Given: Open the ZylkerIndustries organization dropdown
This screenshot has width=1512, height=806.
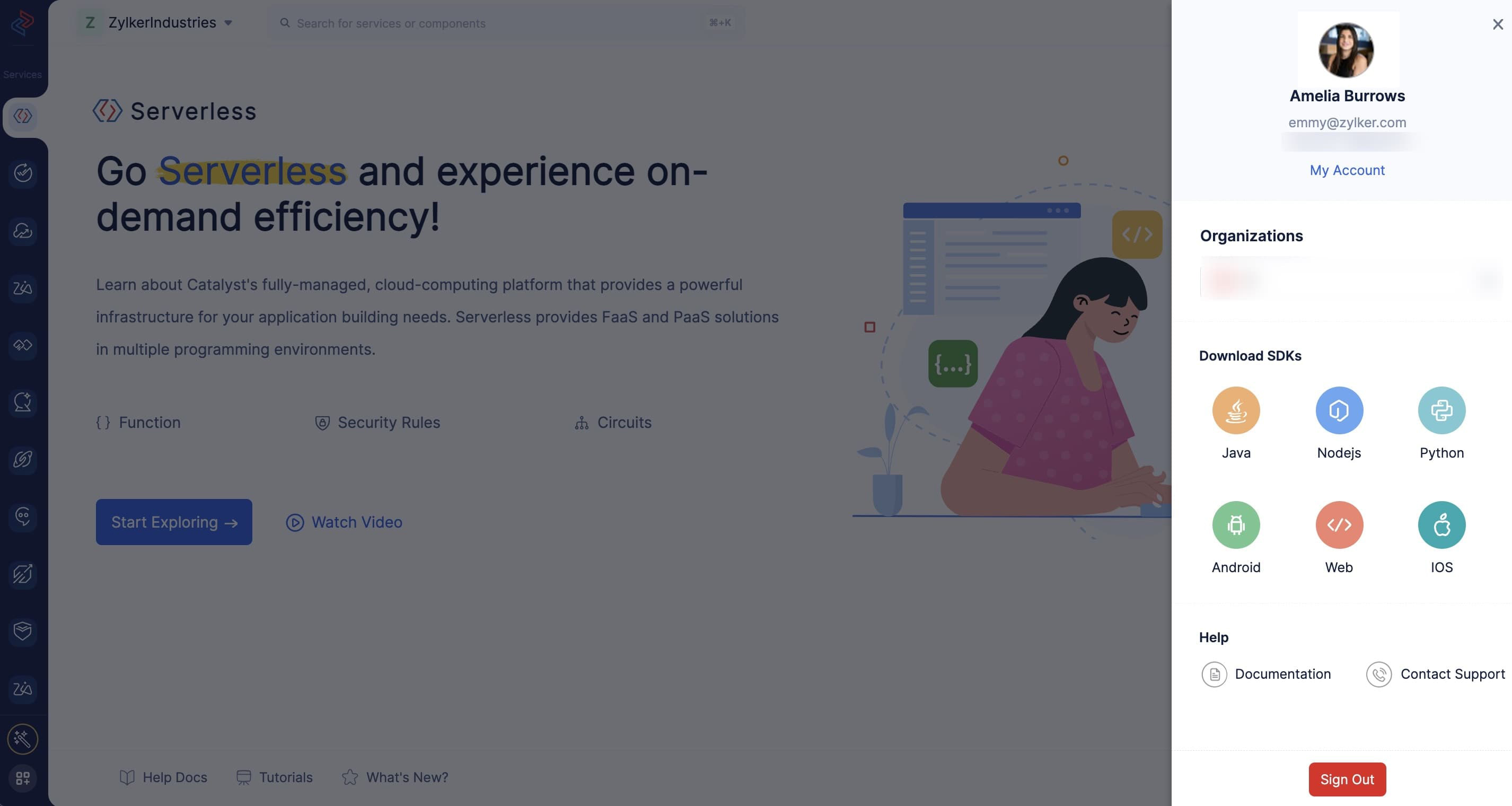Looking at the screenshot, I should (x=227, y=23).
